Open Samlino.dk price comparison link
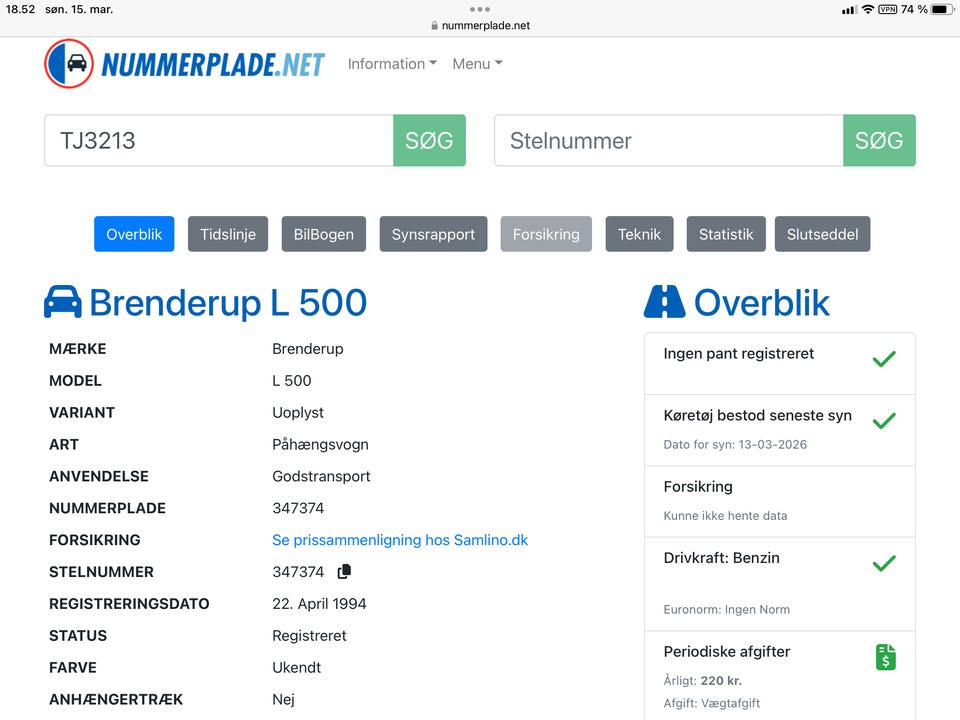This screenshot has height=720, width=960. (400, 540)
